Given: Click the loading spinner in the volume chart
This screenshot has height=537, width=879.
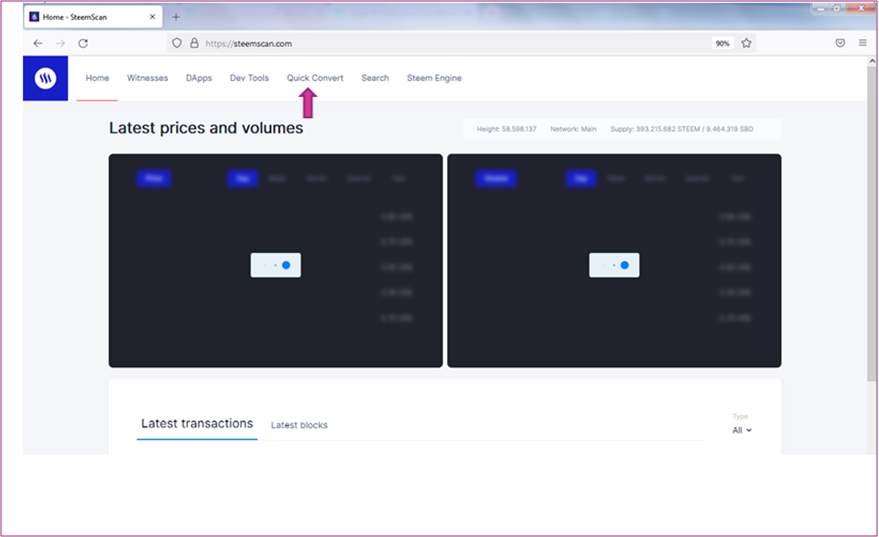Looking at the screenshot, I should 614,265.
